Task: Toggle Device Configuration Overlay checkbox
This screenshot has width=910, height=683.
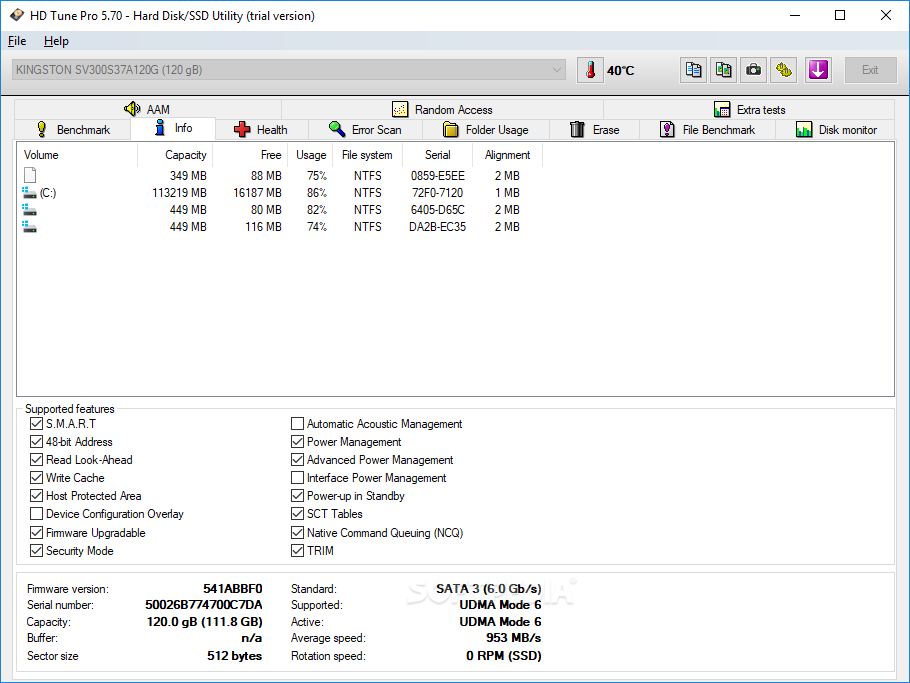Action: tap(36, 514)
